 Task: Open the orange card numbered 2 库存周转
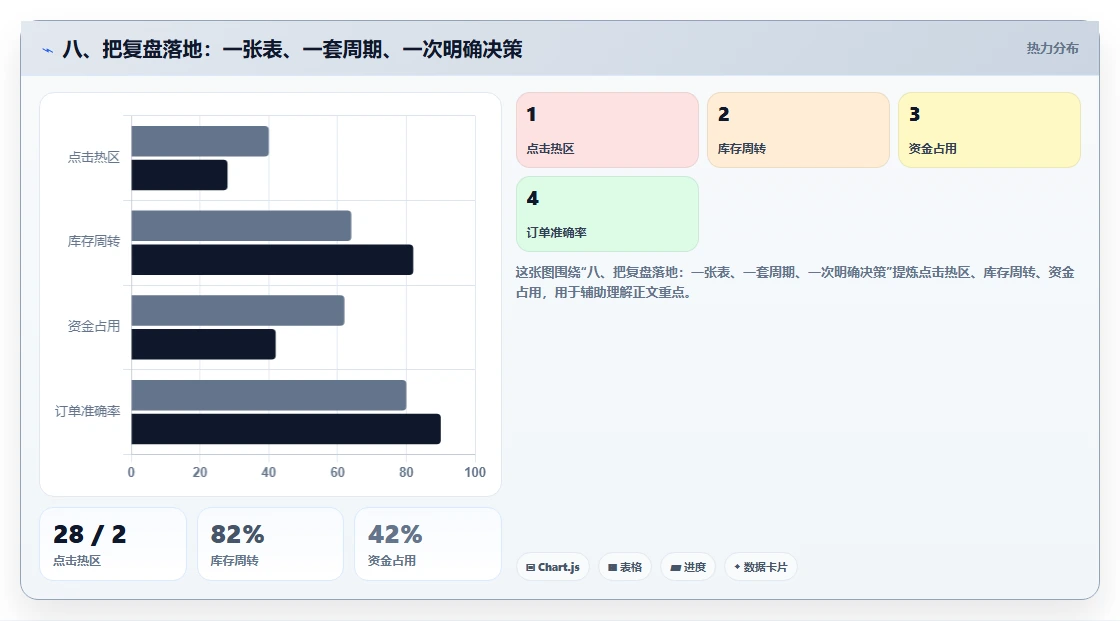click(799, 130)
